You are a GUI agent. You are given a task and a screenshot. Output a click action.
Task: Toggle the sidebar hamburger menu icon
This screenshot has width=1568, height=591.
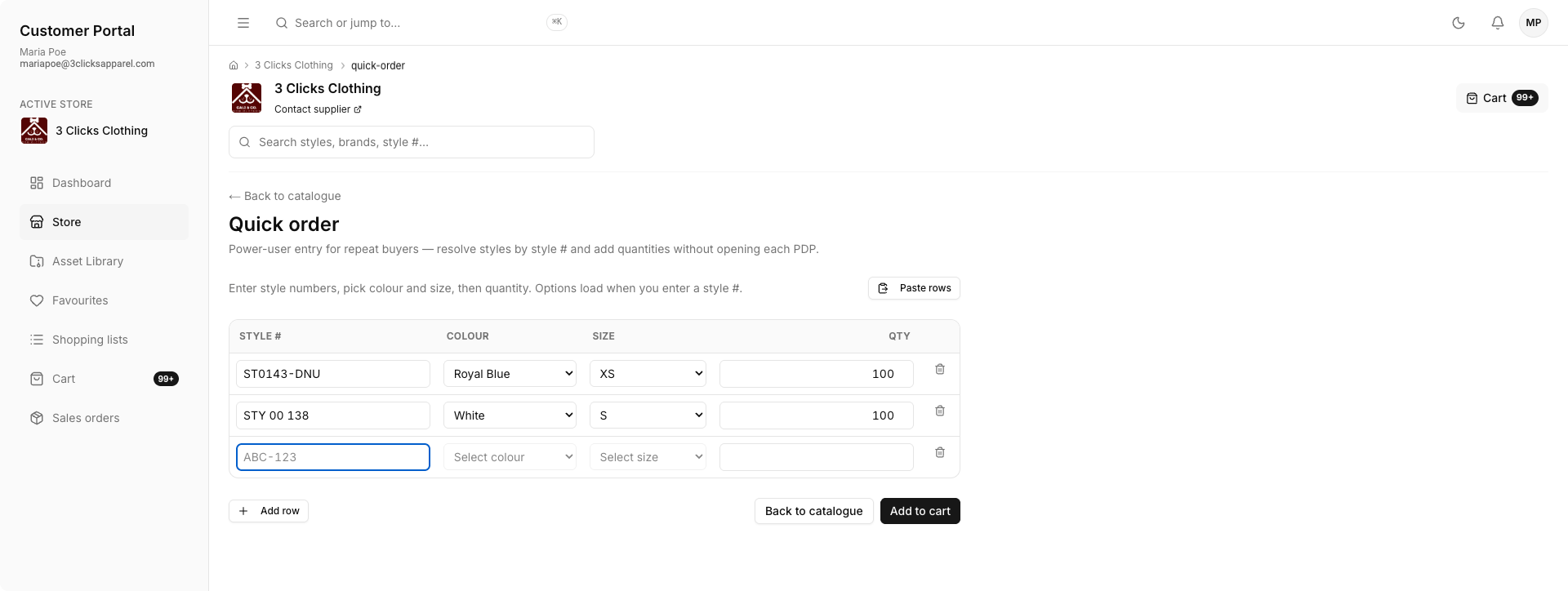243,23
